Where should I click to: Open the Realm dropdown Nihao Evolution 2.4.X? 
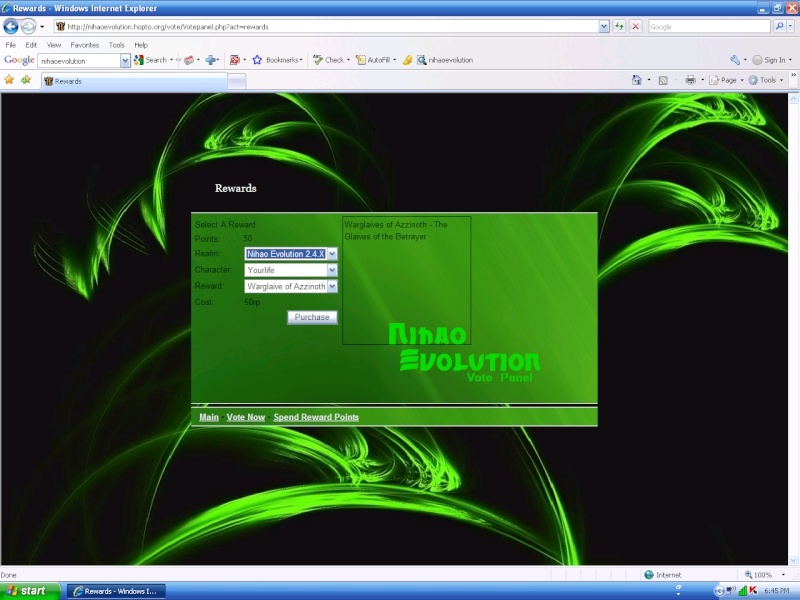291,254
